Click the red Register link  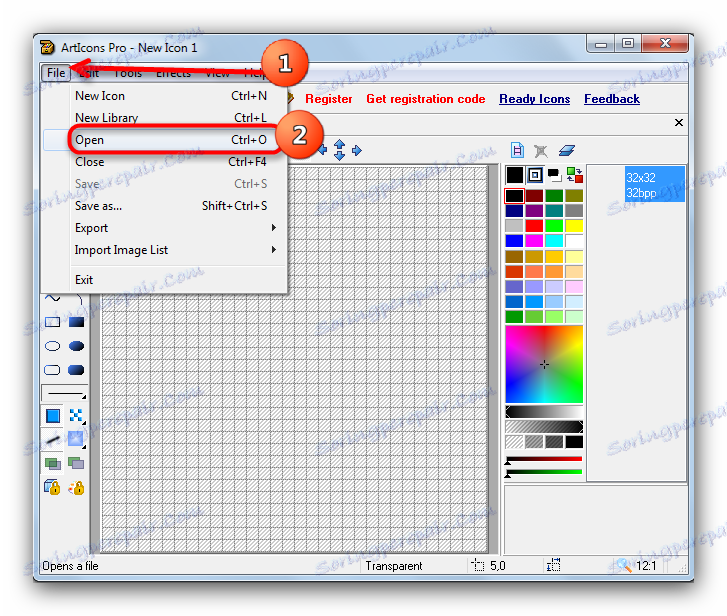[328, 99]
